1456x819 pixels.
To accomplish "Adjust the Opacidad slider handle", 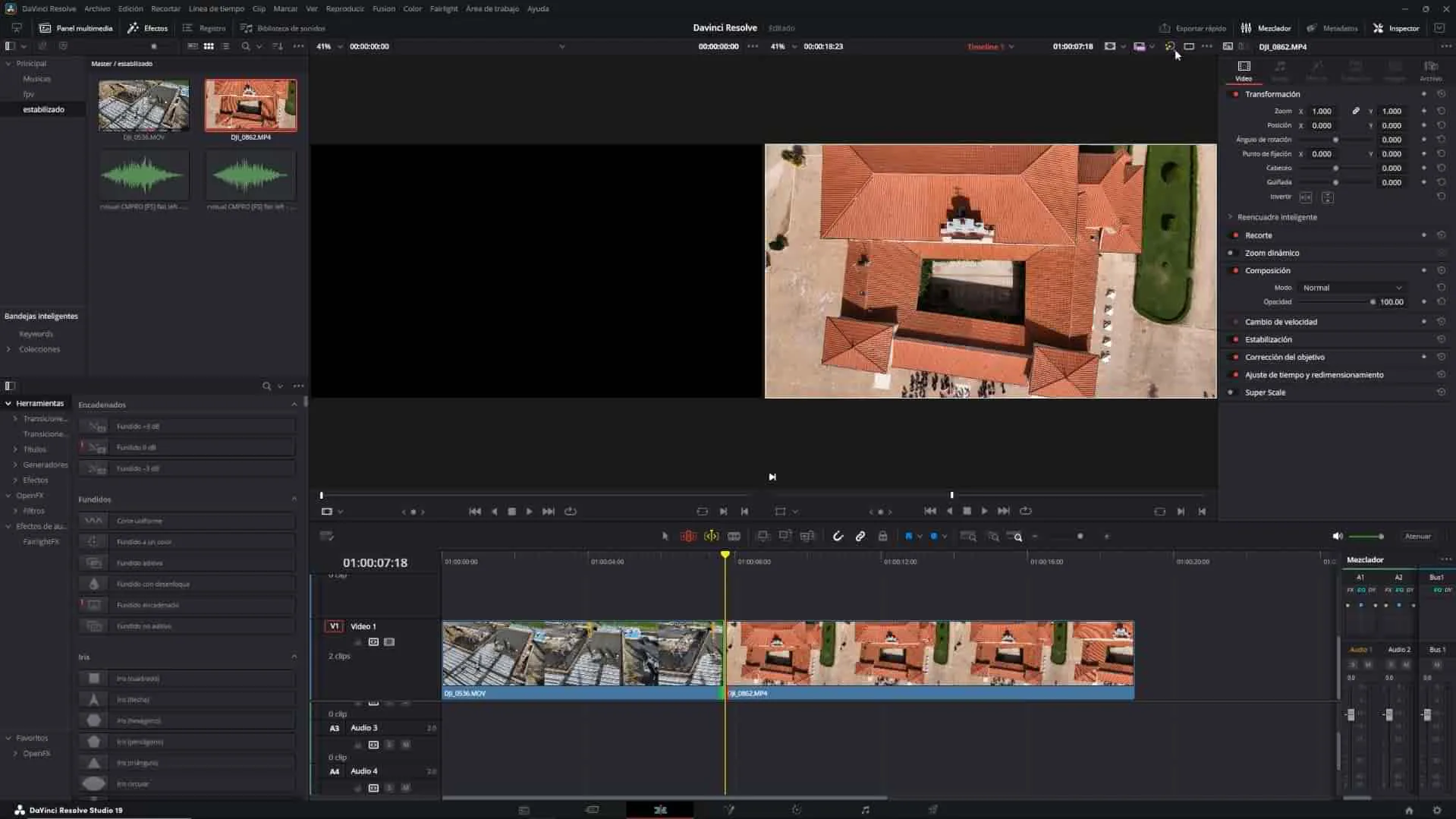I will (1373, 302).
